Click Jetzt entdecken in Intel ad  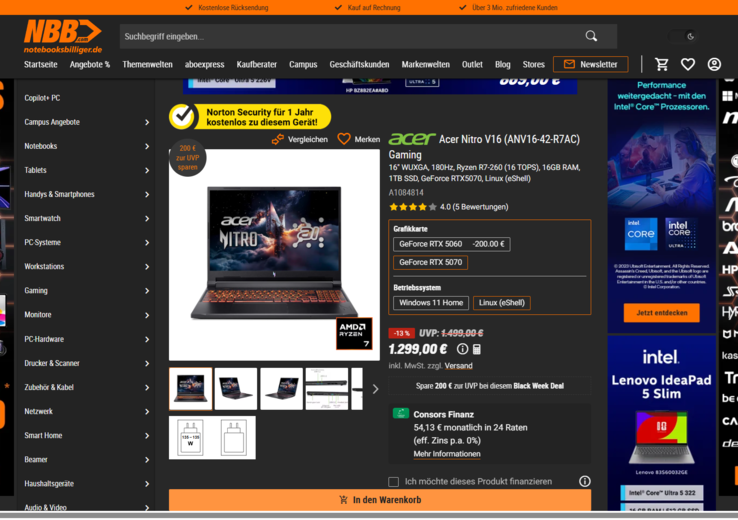coord(661,313)
